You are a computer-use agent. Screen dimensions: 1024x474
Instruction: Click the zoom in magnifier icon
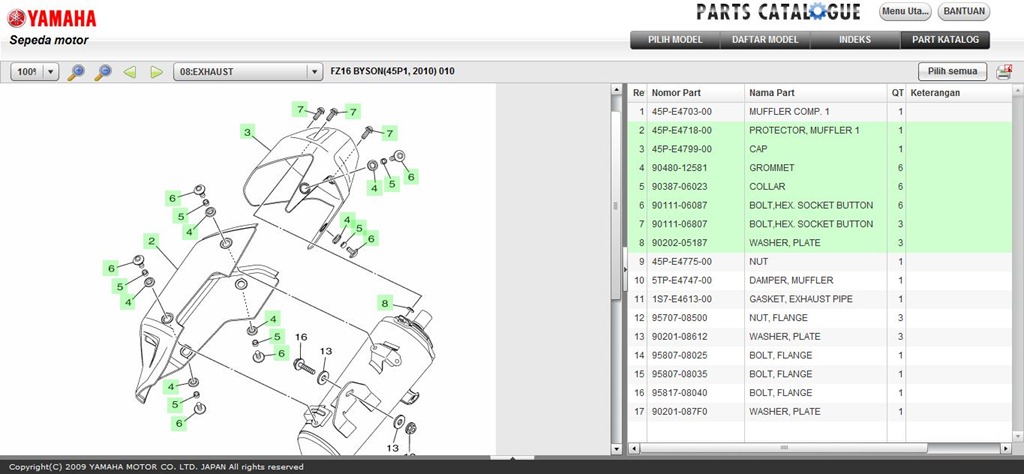pos(76,72)
